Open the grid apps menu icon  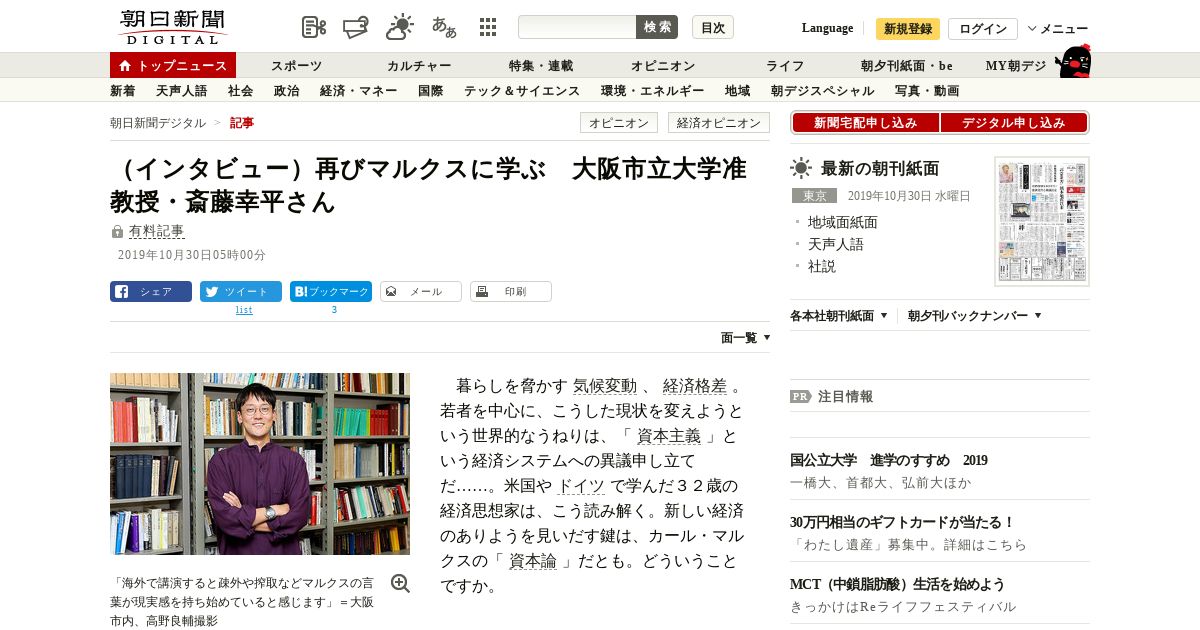pos(488,27)
